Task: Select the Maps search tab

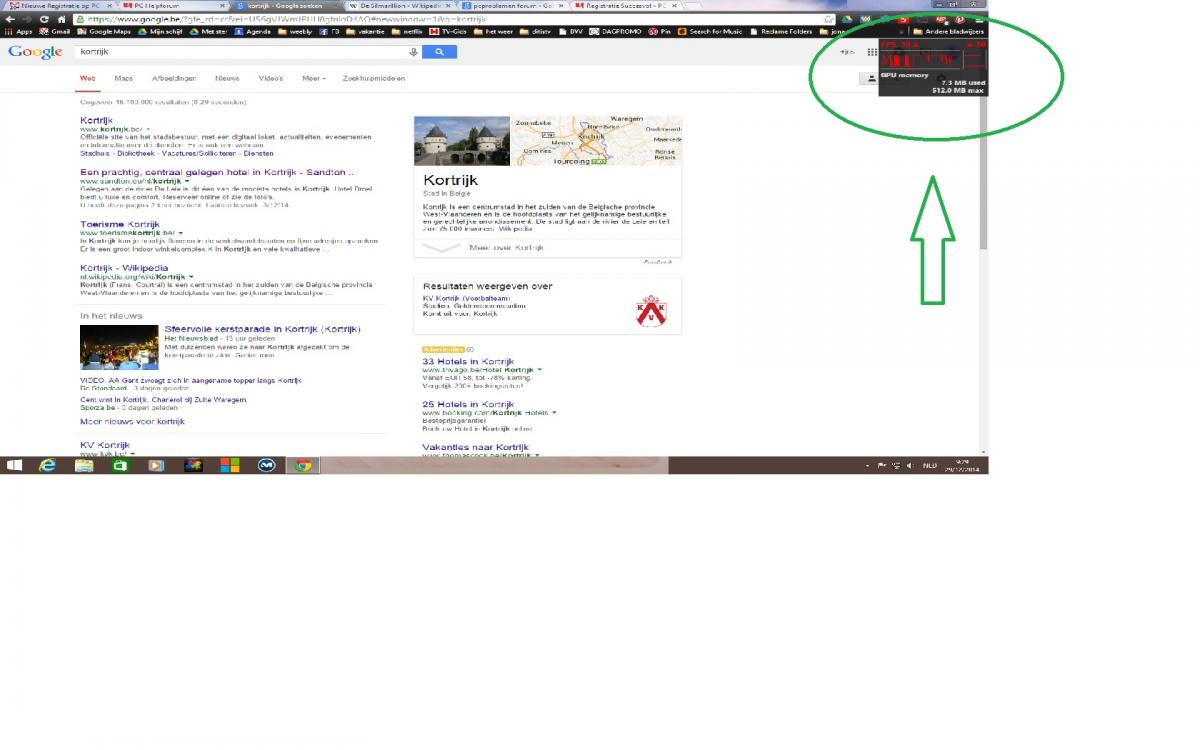Action: (x=123, y=78)
